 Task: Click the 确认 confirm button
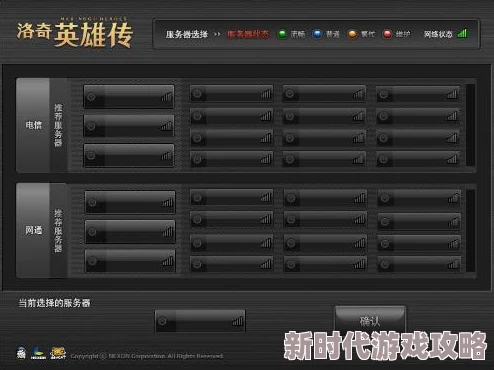click(x=370, y=320)
